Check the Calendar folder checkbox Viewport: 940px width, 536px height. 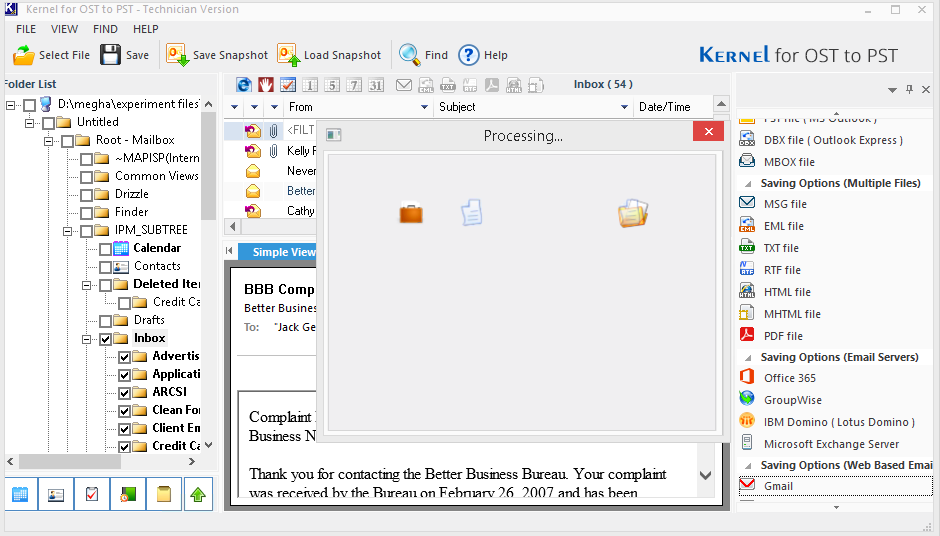coord(106,249)
